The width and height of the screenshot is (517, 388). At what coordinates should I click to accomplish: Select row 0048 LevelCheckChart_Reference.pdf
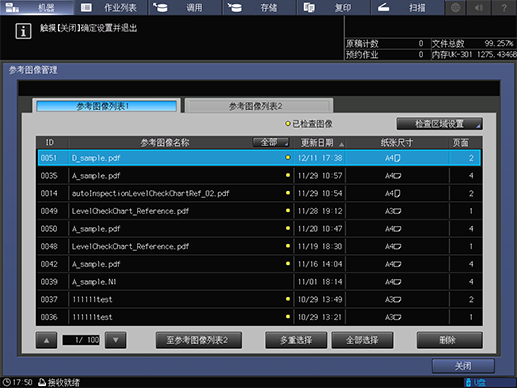259,246
